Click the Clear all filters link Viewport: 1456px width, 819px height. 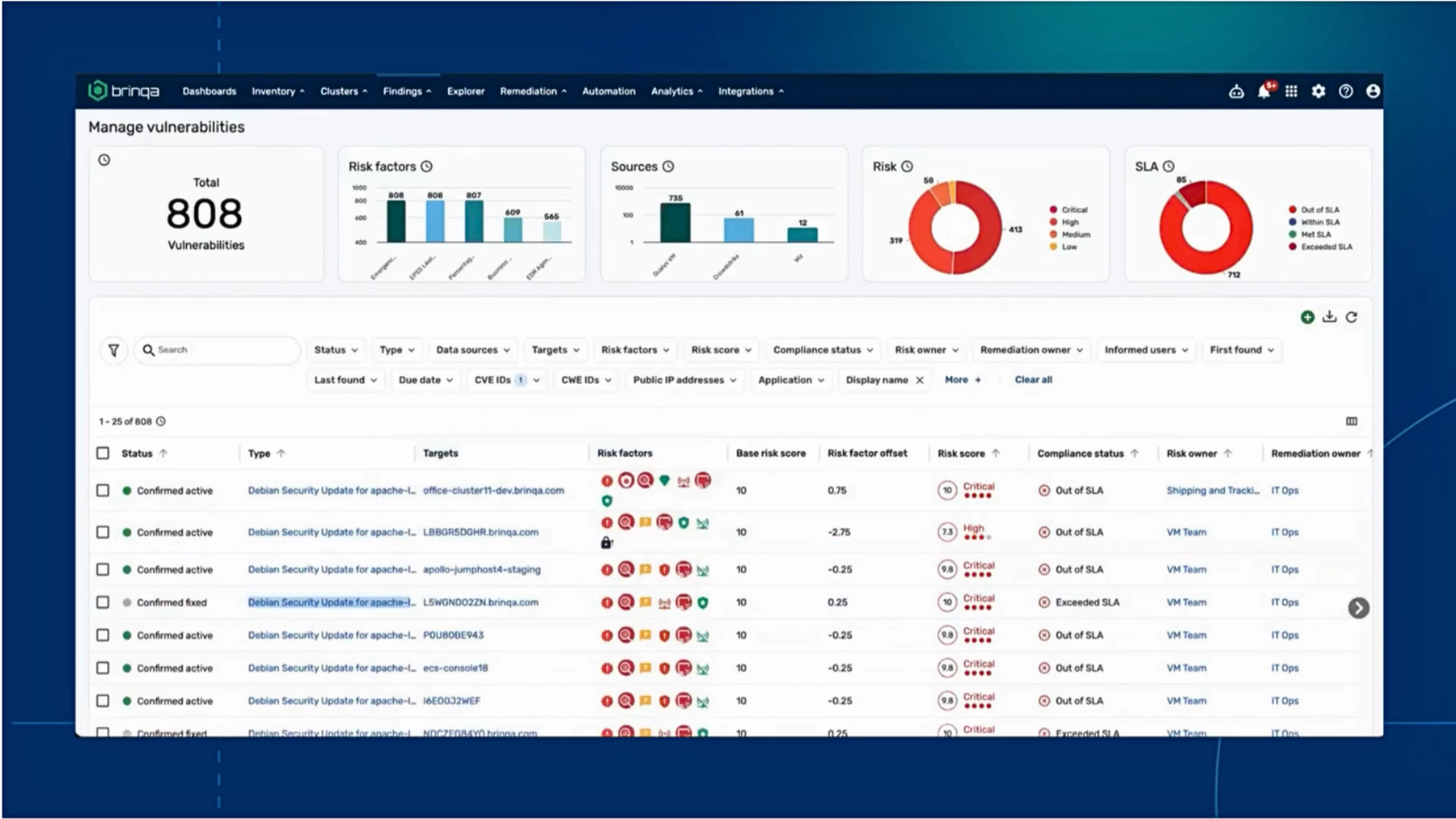pos(1032,380)
